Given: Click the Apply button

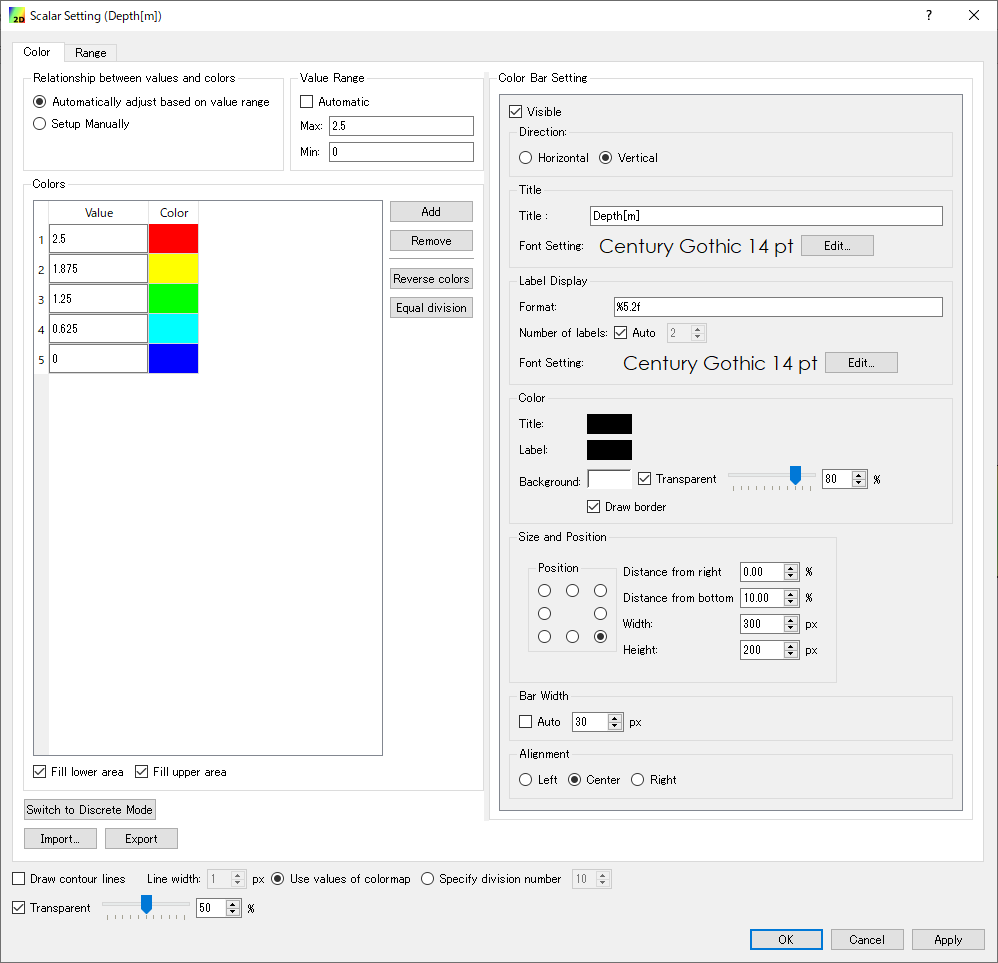Looking at the screenshot, I should 948,939.
